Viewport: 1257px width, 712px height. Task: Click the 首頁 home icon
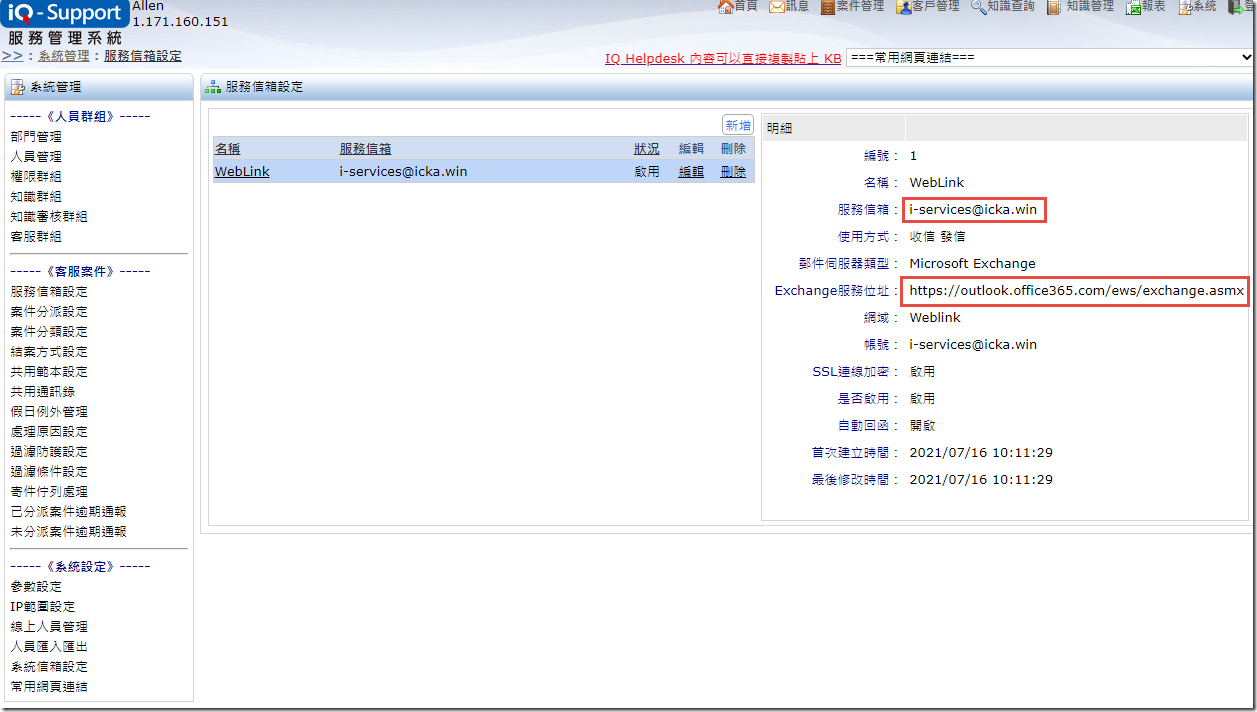tap(726, 7)
